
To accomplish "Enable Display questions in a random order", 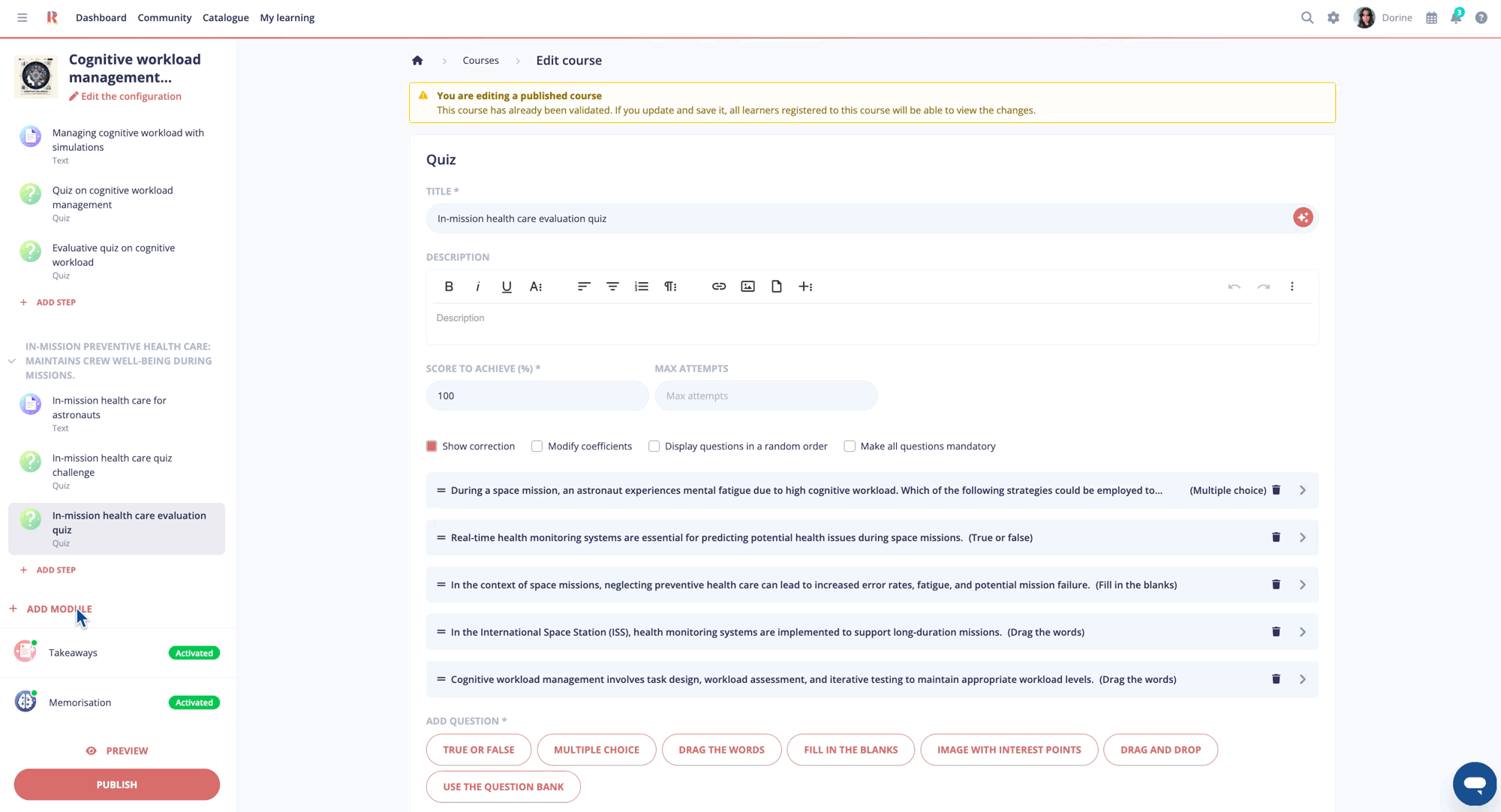I will coord(654,446).
